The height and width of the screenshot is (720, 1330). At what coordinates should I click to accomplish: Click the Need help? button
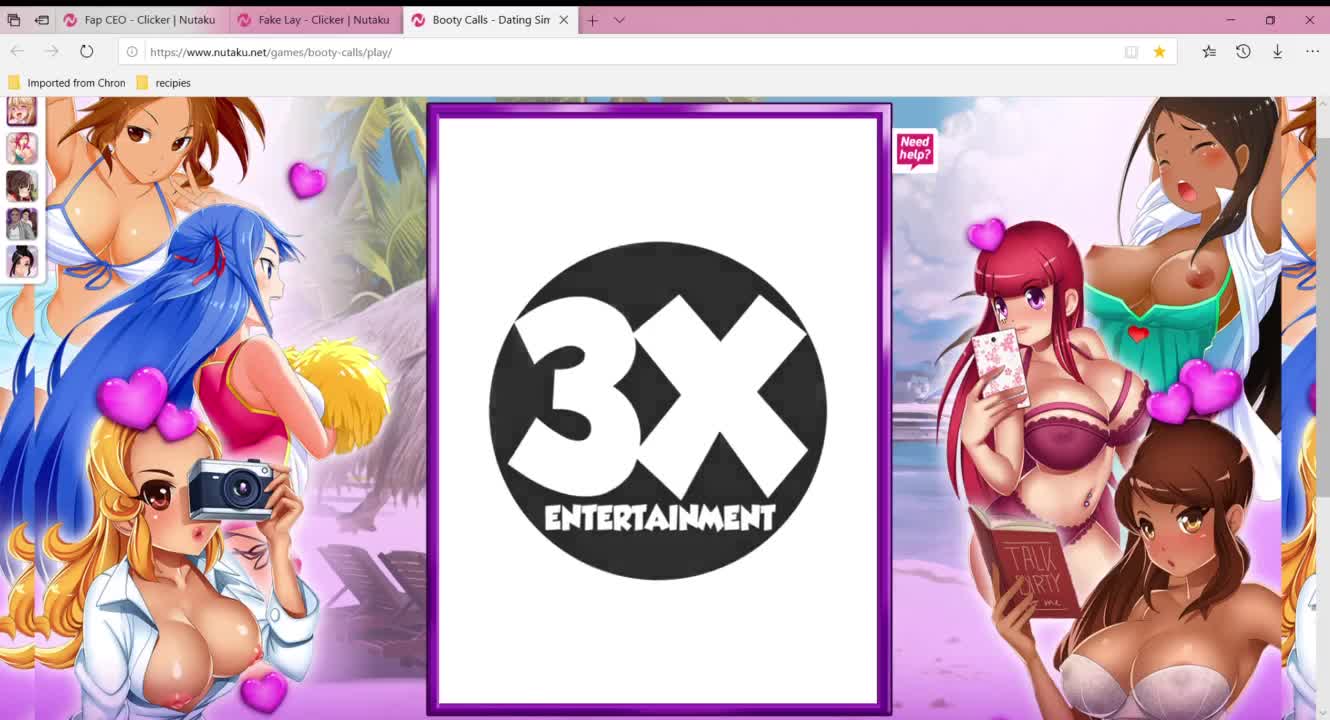tap(915, 150)
